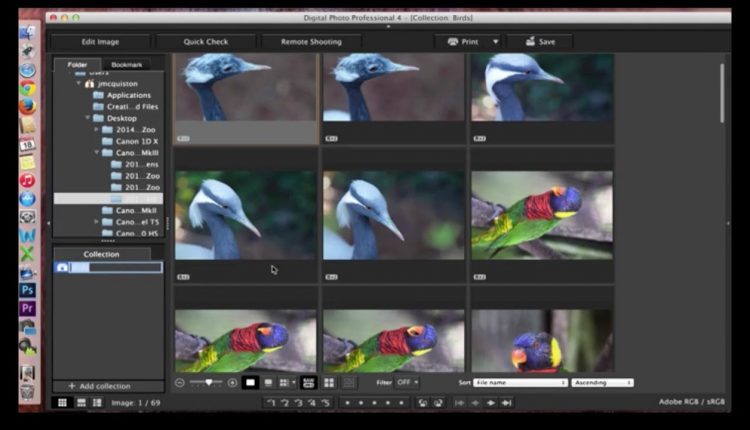Expand the 2014...Zoo folder in the tree
The height and width of the screenshot is (430, 750).
click(97, 130)
